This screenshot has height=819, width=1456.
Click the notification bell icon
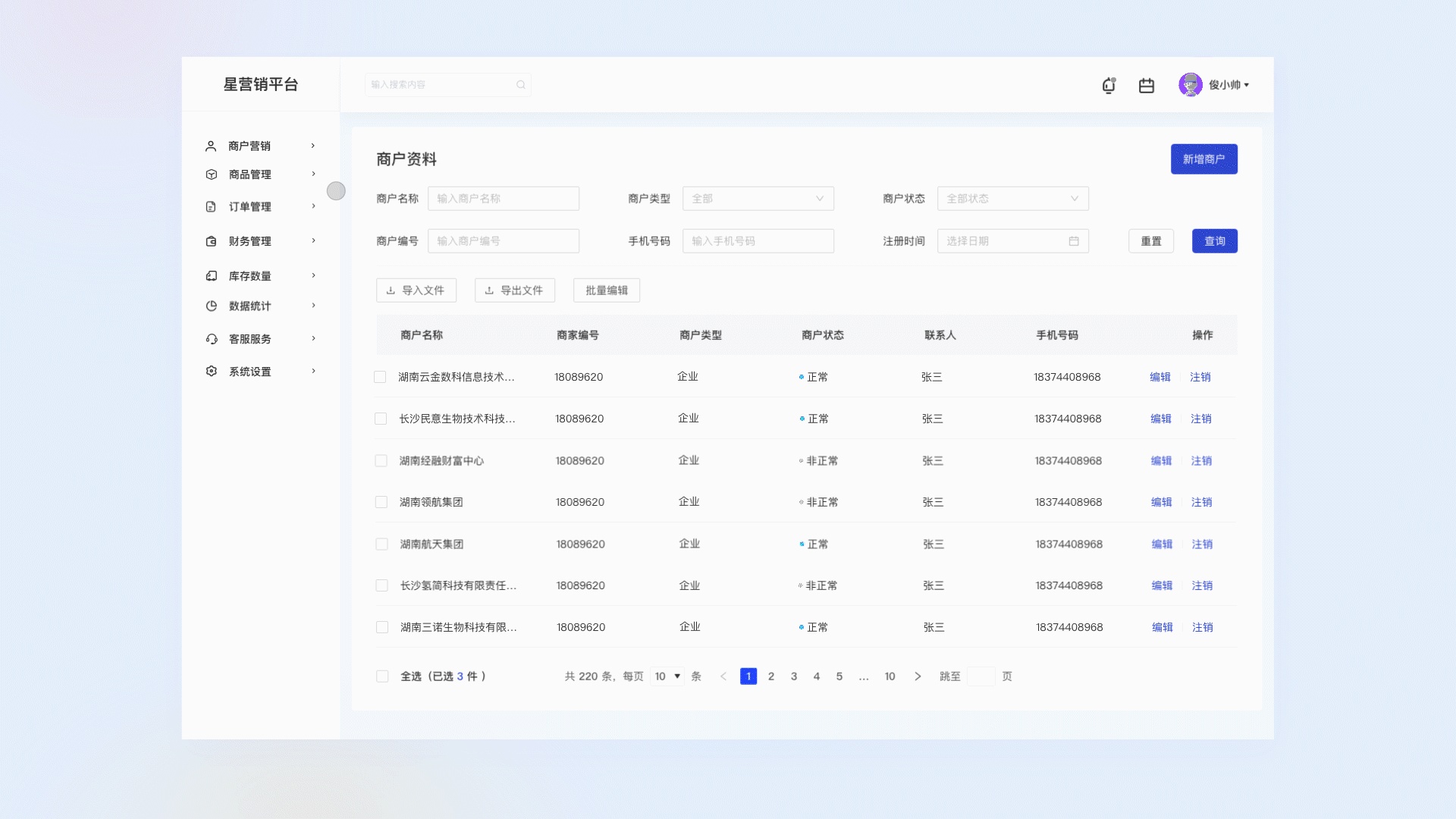pyautogui.click(x=1109, y=86)
